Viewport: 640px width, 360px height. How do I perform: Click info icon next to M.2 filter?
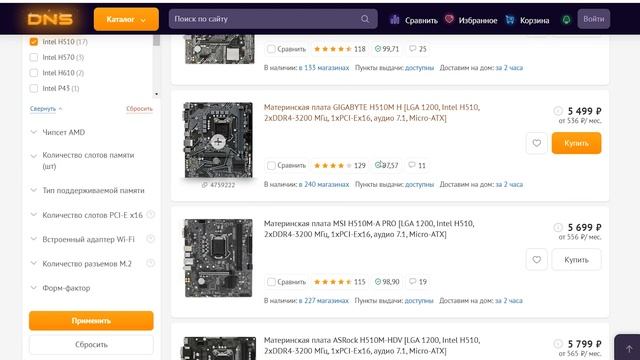click(151, 263)
